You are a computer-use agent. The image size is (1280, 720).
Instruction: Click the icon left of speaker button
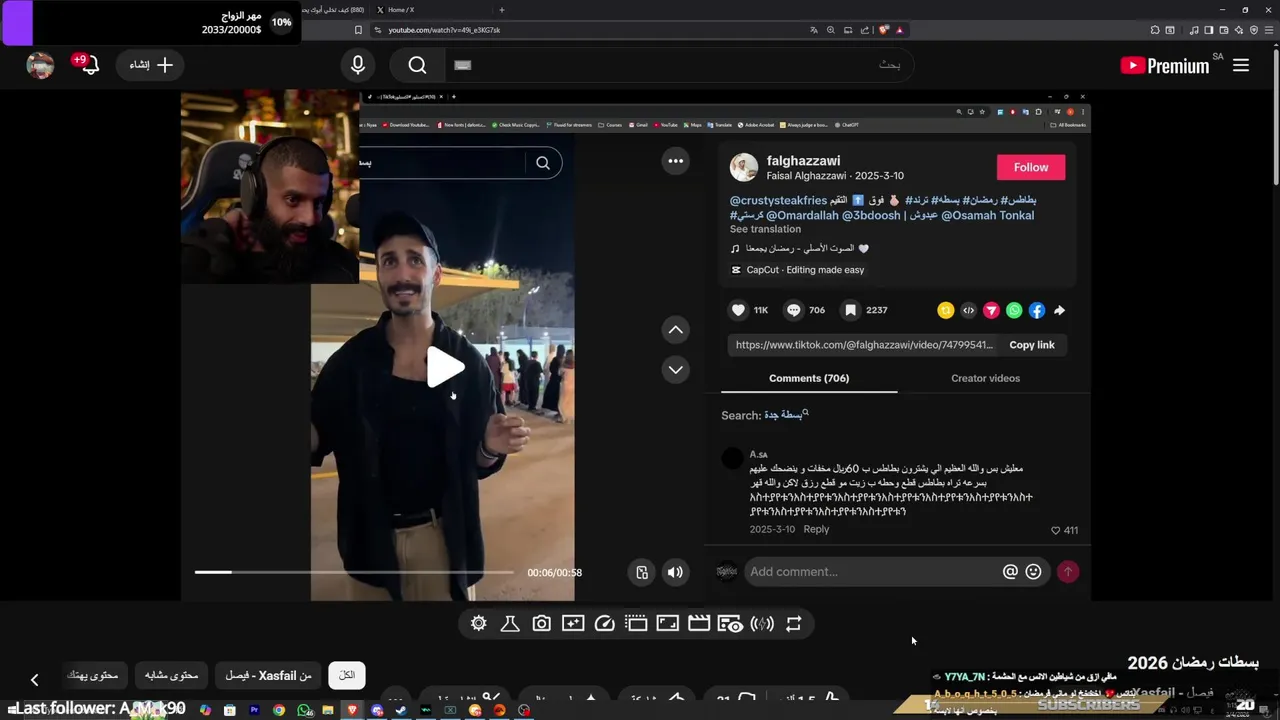642,572
